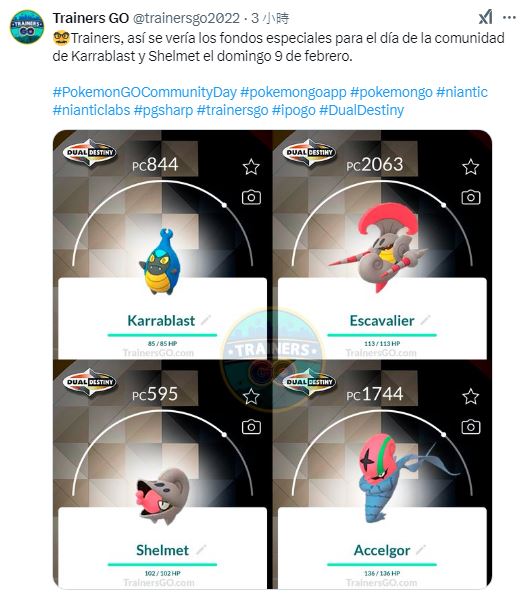Click the Trainers GO display name
This screenshot has width=523, height=599.
pos(91,18)
